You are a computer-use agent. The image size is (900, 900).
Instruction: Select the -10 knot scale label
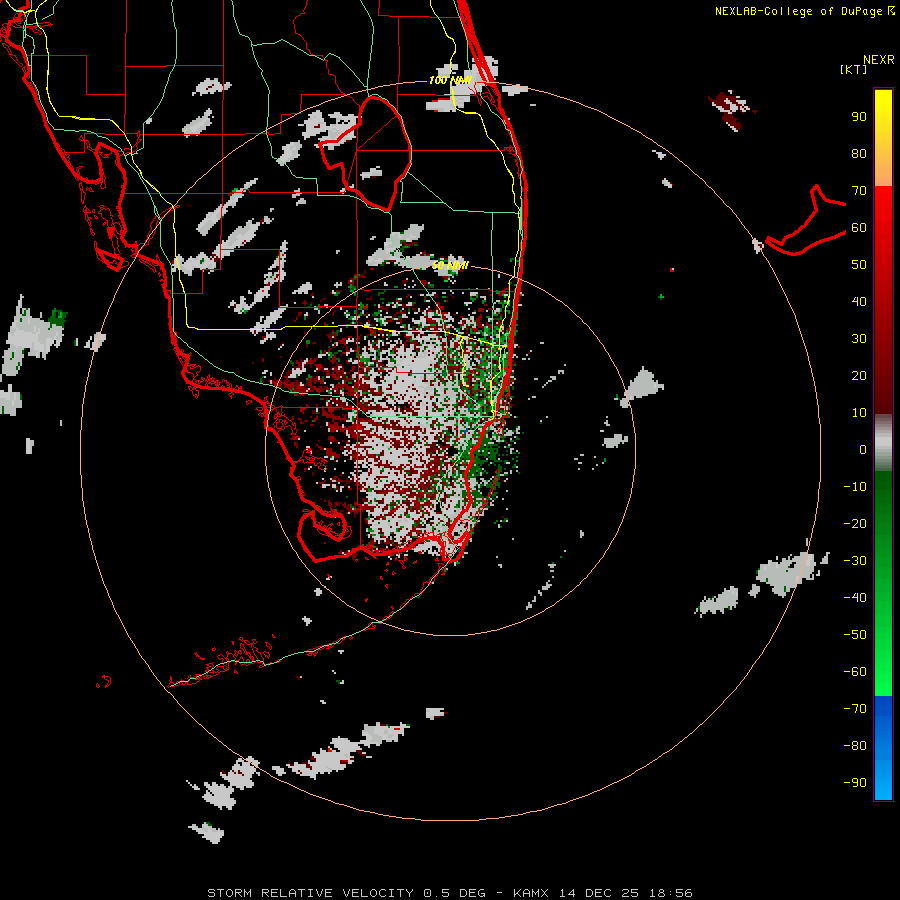855,487
